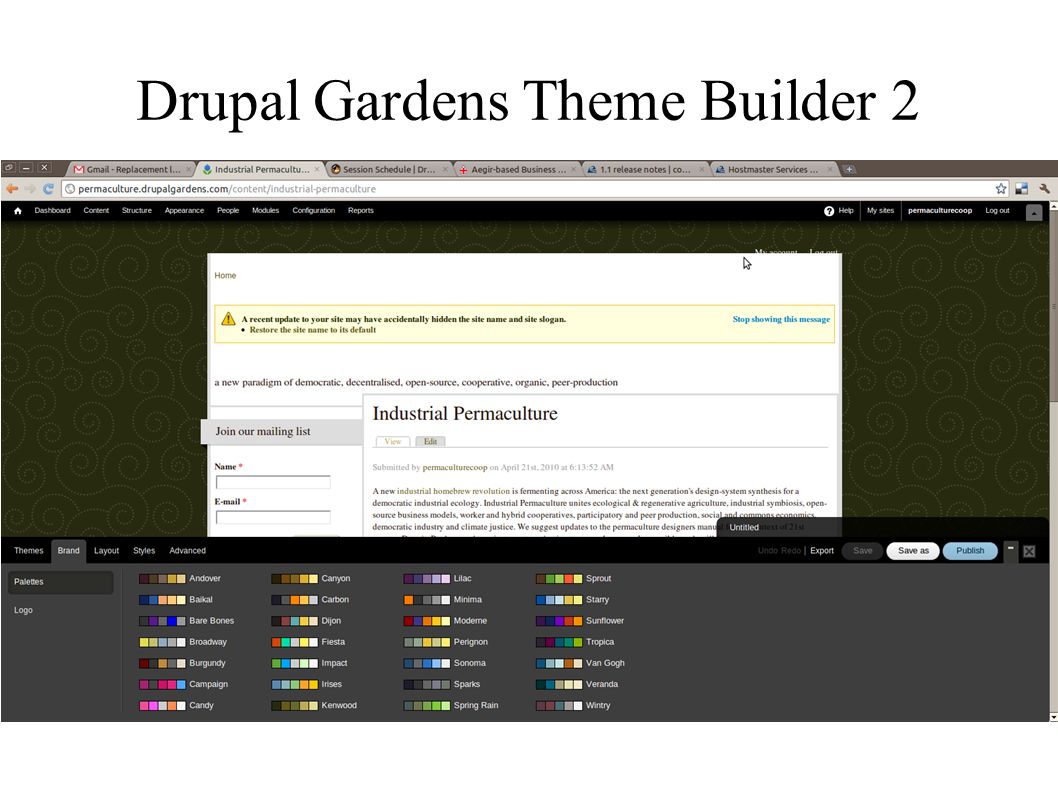Open People admin menu item
Viewport: 1058px width, 793px height.
pyautogui.click(x=228, y=211)
